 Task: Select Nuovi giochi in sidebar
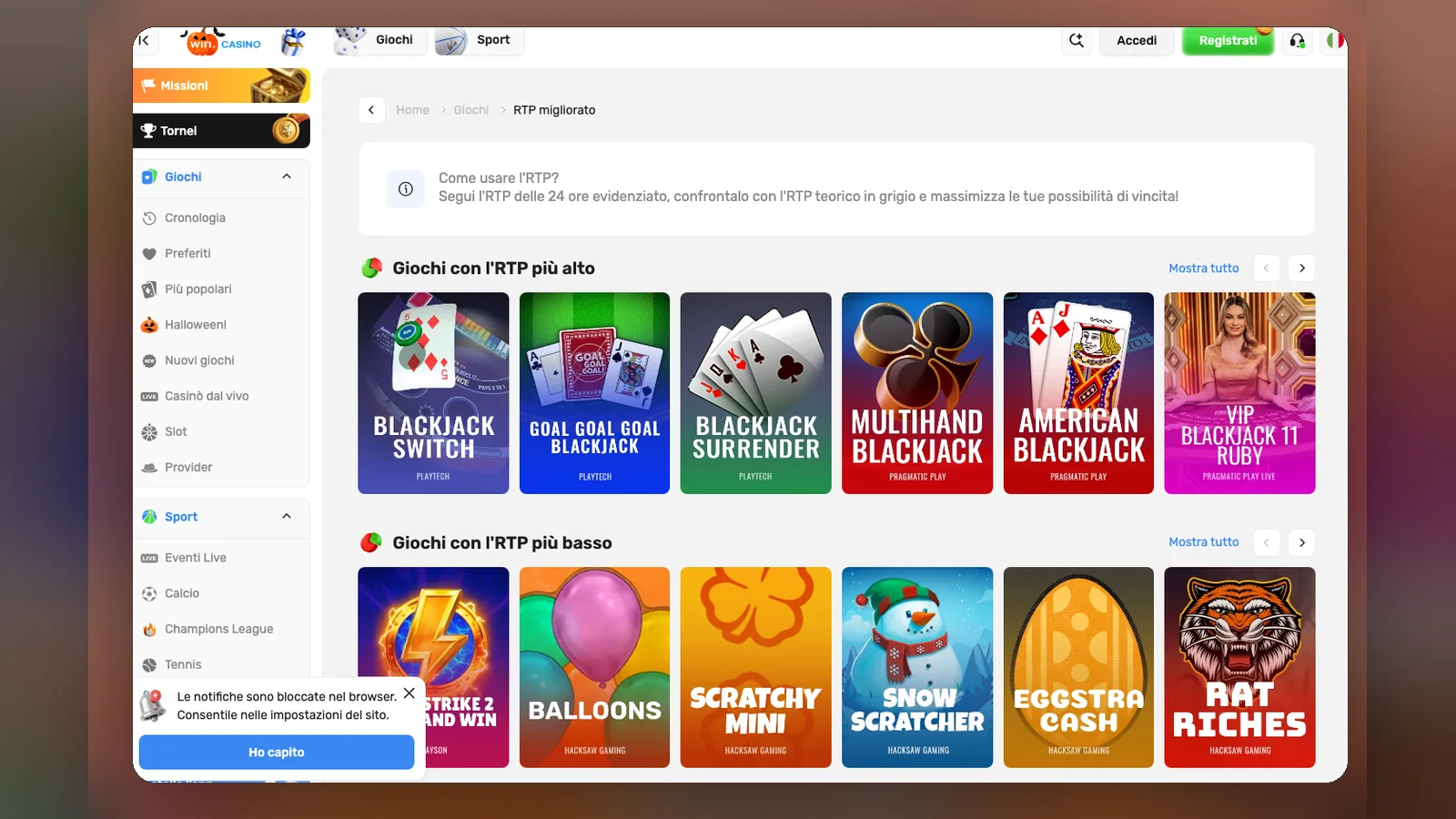tap(199, 361)
